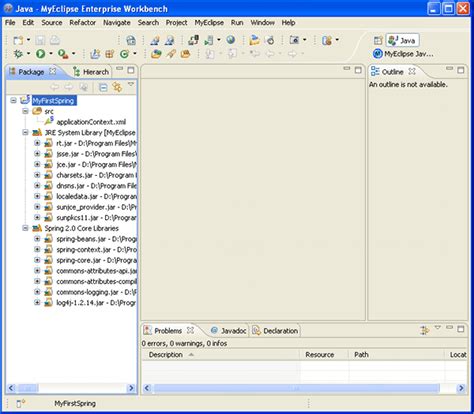Click the globe web browser toolbar icon
Screen dimensions: 474x414
[230, 40]
